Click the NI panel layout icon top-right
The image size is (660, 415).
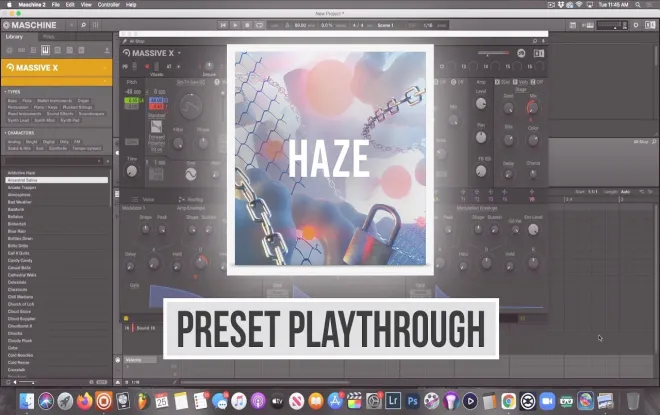(652, 25)
